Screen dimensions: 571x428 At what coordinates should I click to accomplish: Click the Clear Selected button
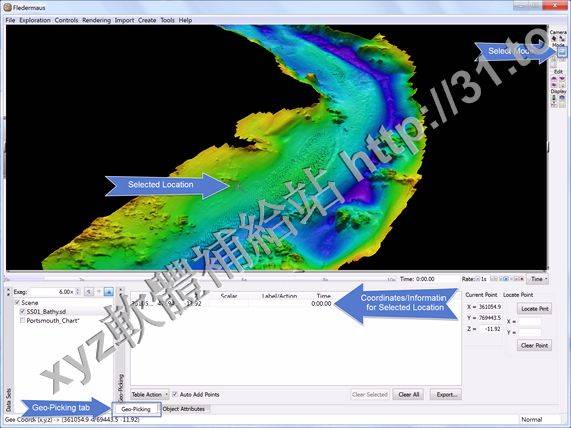click(x=370, y=394)
